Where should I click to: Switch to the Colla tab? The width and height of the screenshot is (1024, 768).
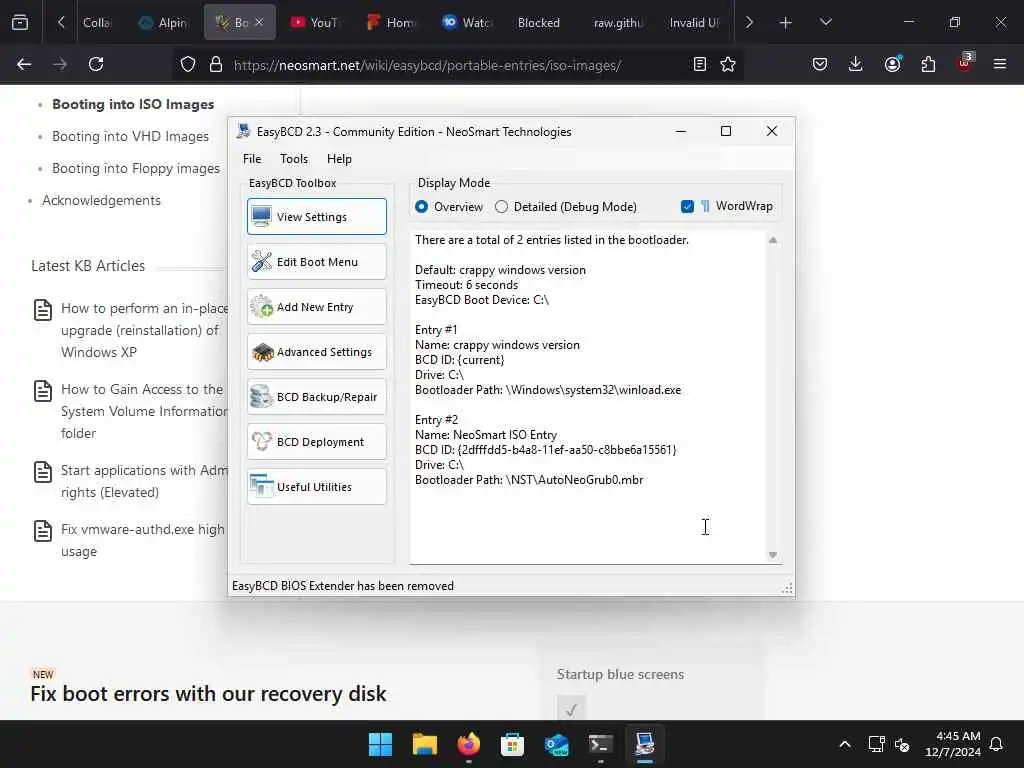pos(97,23)
